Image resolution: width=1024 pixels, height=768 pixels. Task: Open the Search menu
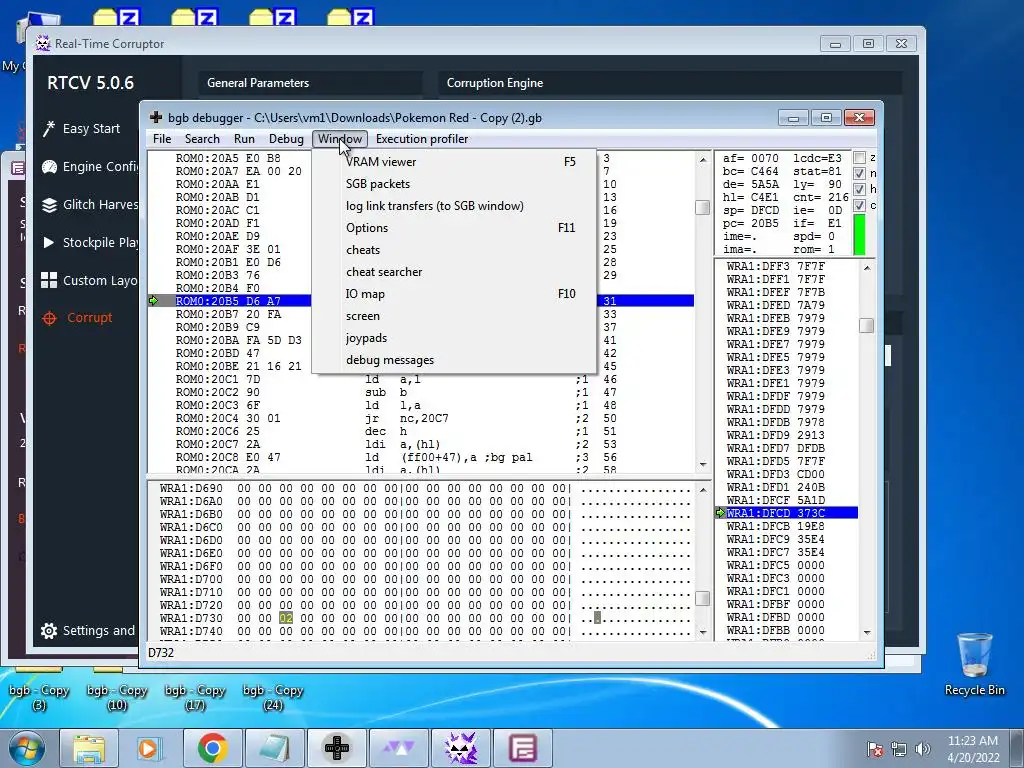coord(202,138)
